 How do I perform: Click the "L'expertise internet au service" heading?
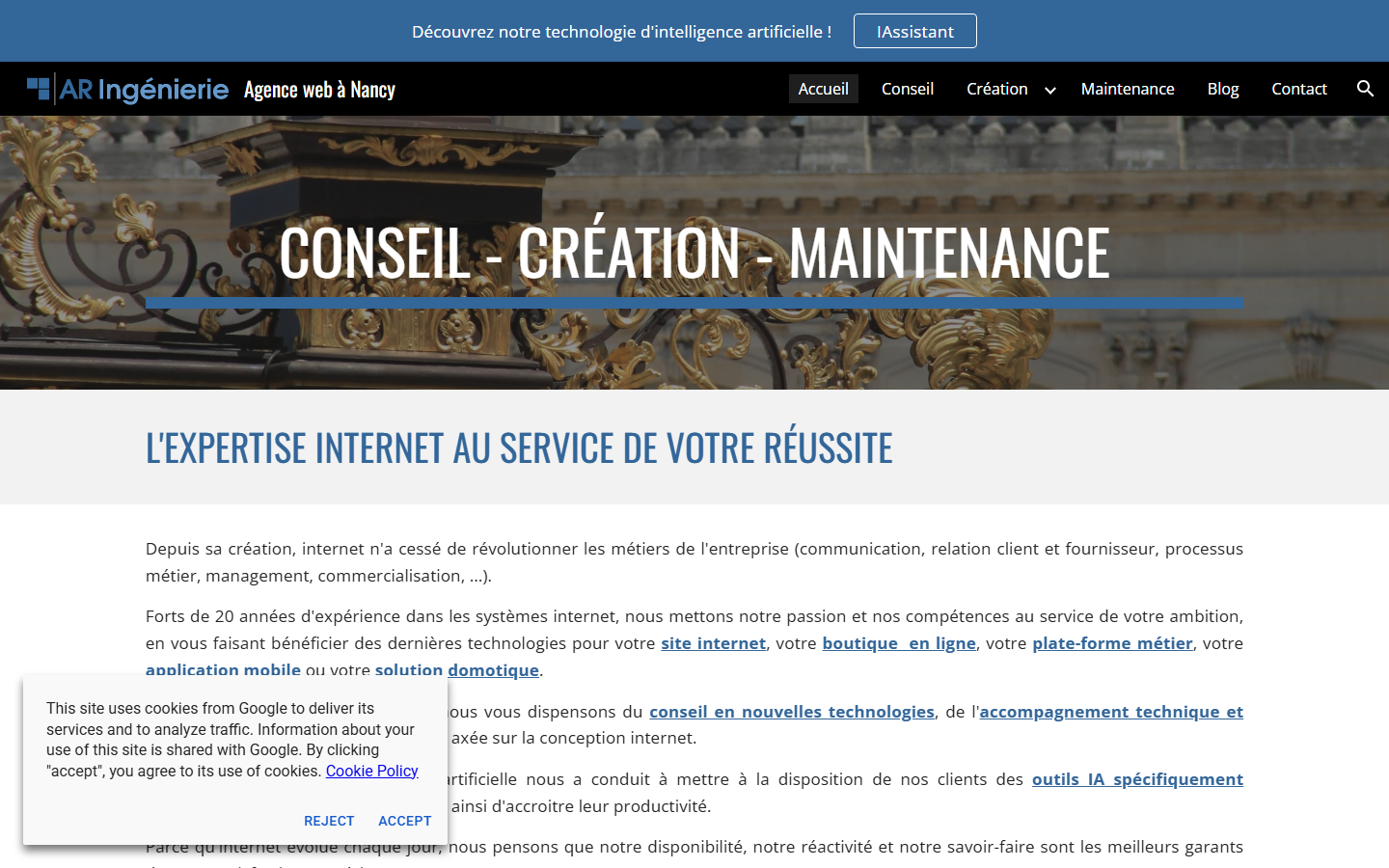(x=519, y=448)
